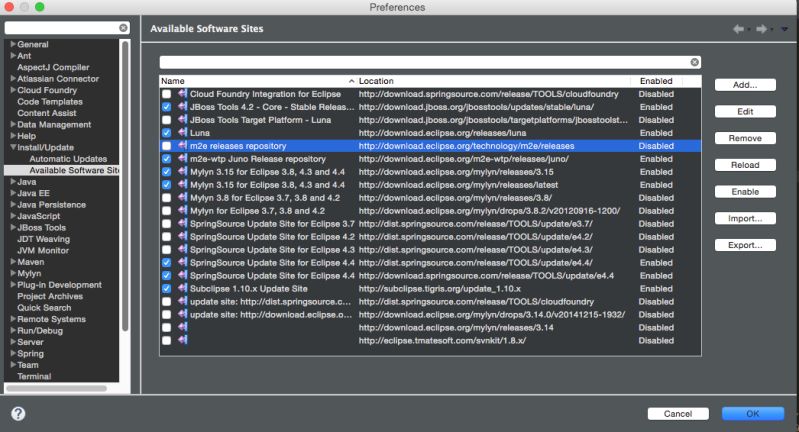The image size is (799, 432).
Task: Expand the Atlassian Connector node
Action: (13, 78)
